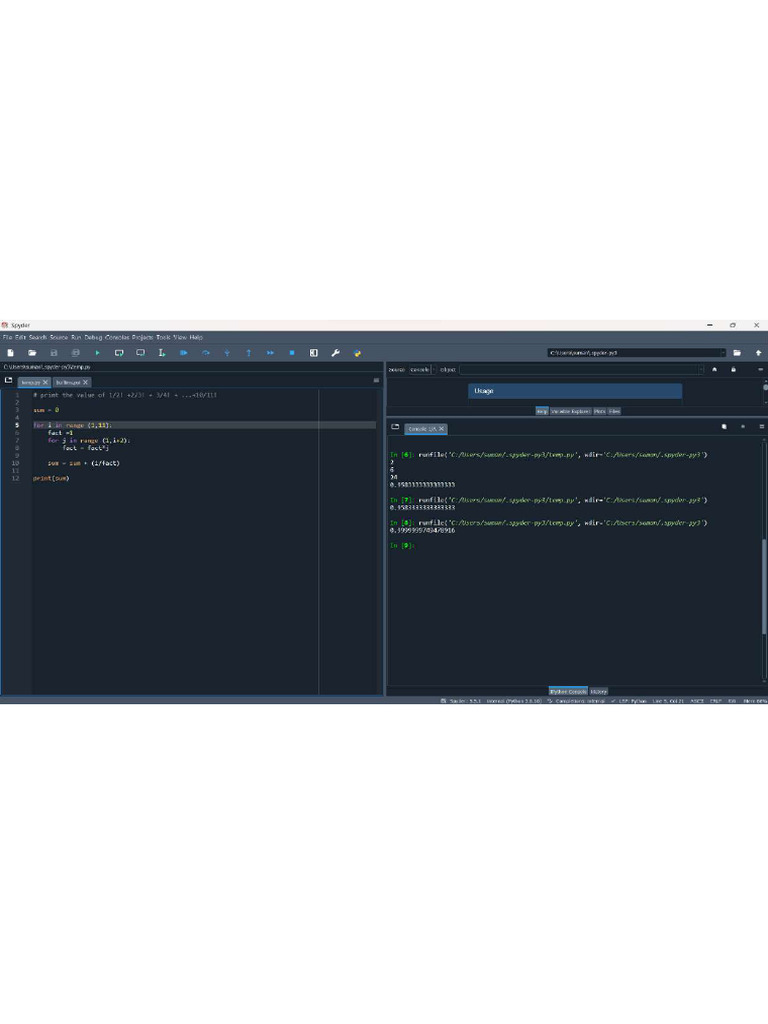Open the Debug menu
The height and width of the screenshot is (1024, 768).
coord(93,338)
